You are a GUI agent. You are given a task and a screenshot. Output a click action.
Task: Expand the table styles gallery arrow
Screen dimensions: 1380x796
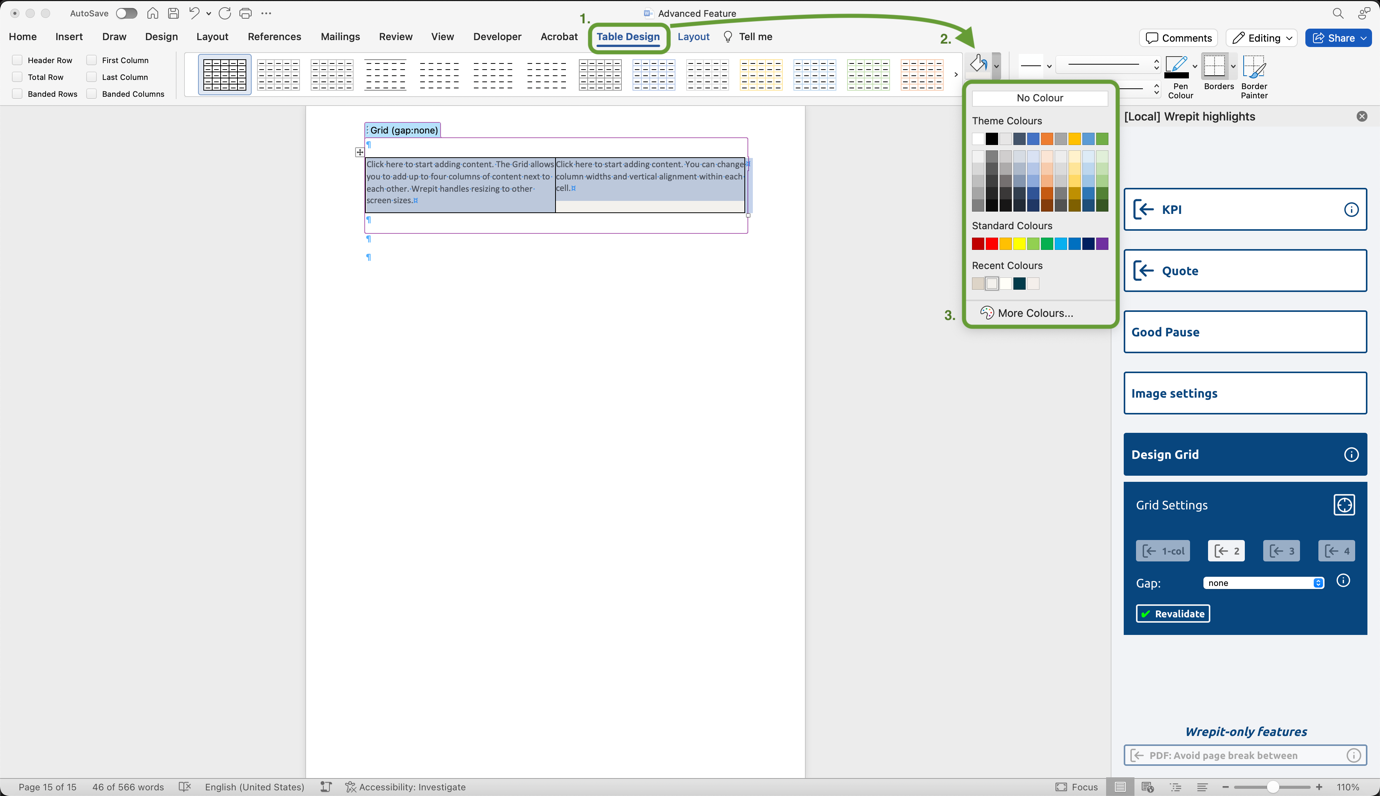point(956,75)
